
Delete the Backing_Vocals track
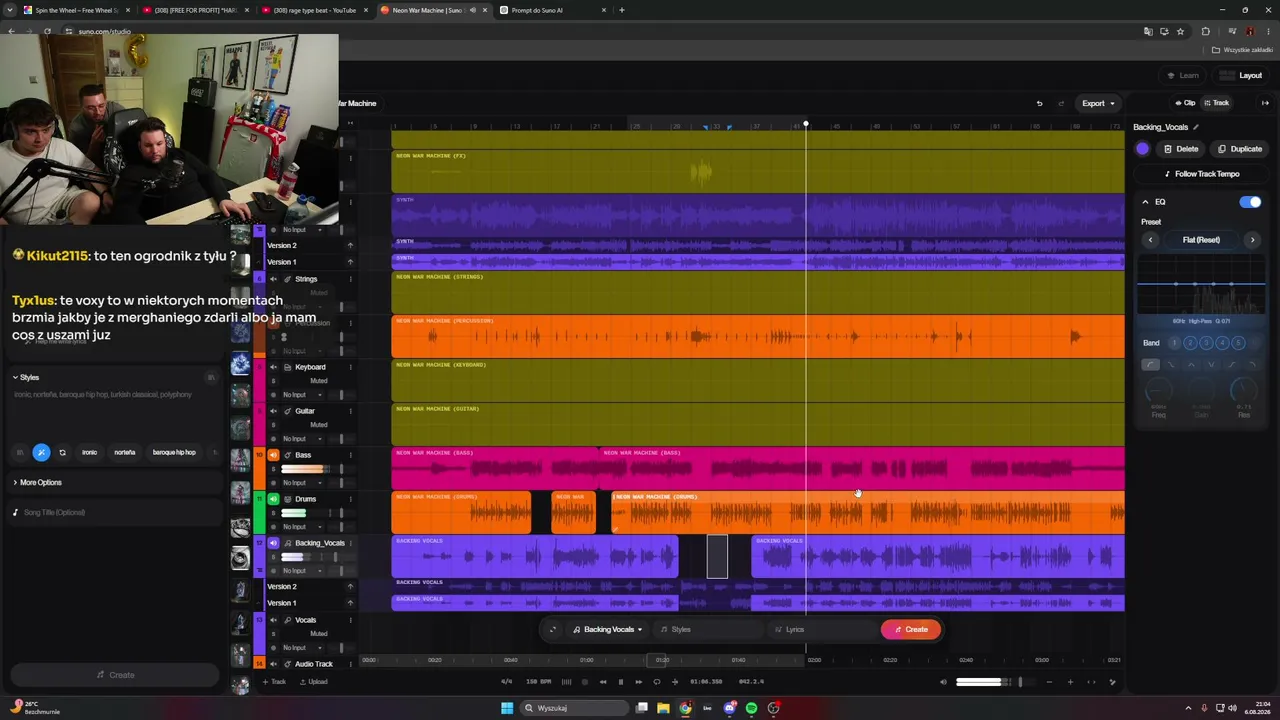click(1180, 149)
